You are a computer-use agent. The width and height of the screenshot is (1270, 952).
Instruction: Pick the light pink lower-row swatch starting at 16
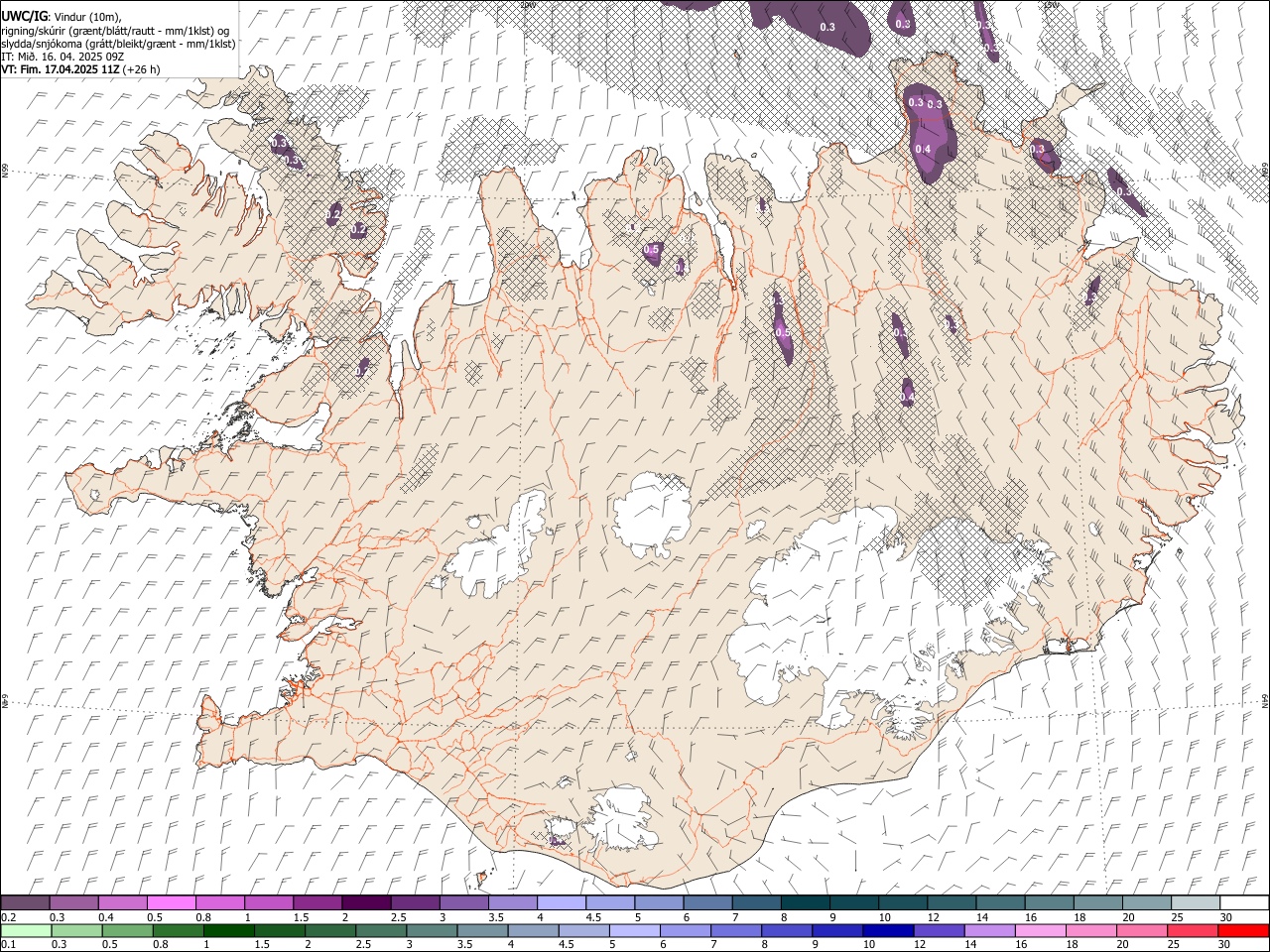[1041, 931]
